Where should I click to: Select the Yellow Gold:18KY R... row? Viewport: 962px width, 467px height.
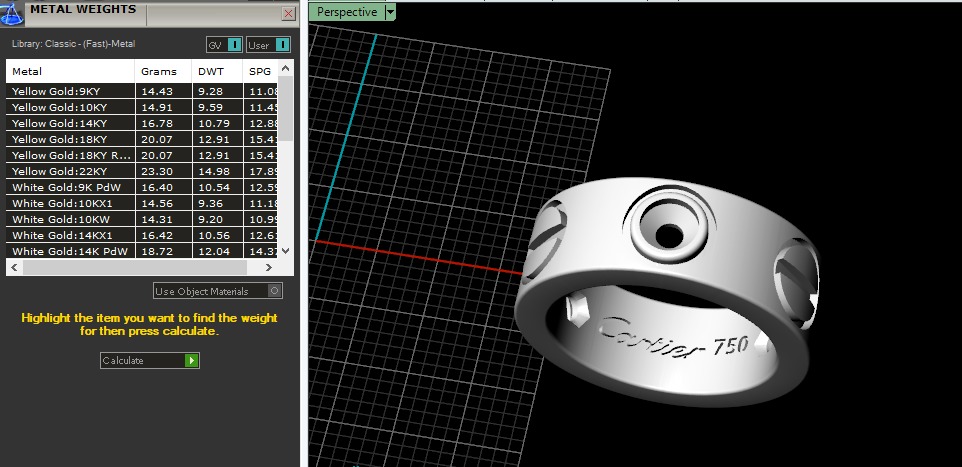click(142, 155)
